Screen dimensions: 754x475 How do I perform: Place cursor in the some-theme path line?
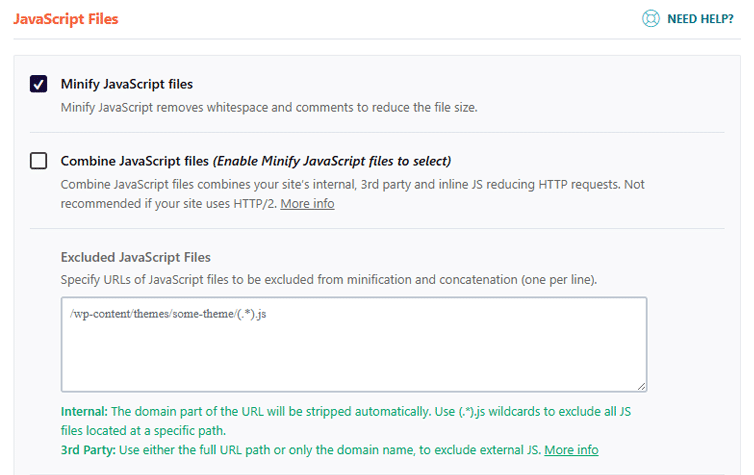point(168,314)
